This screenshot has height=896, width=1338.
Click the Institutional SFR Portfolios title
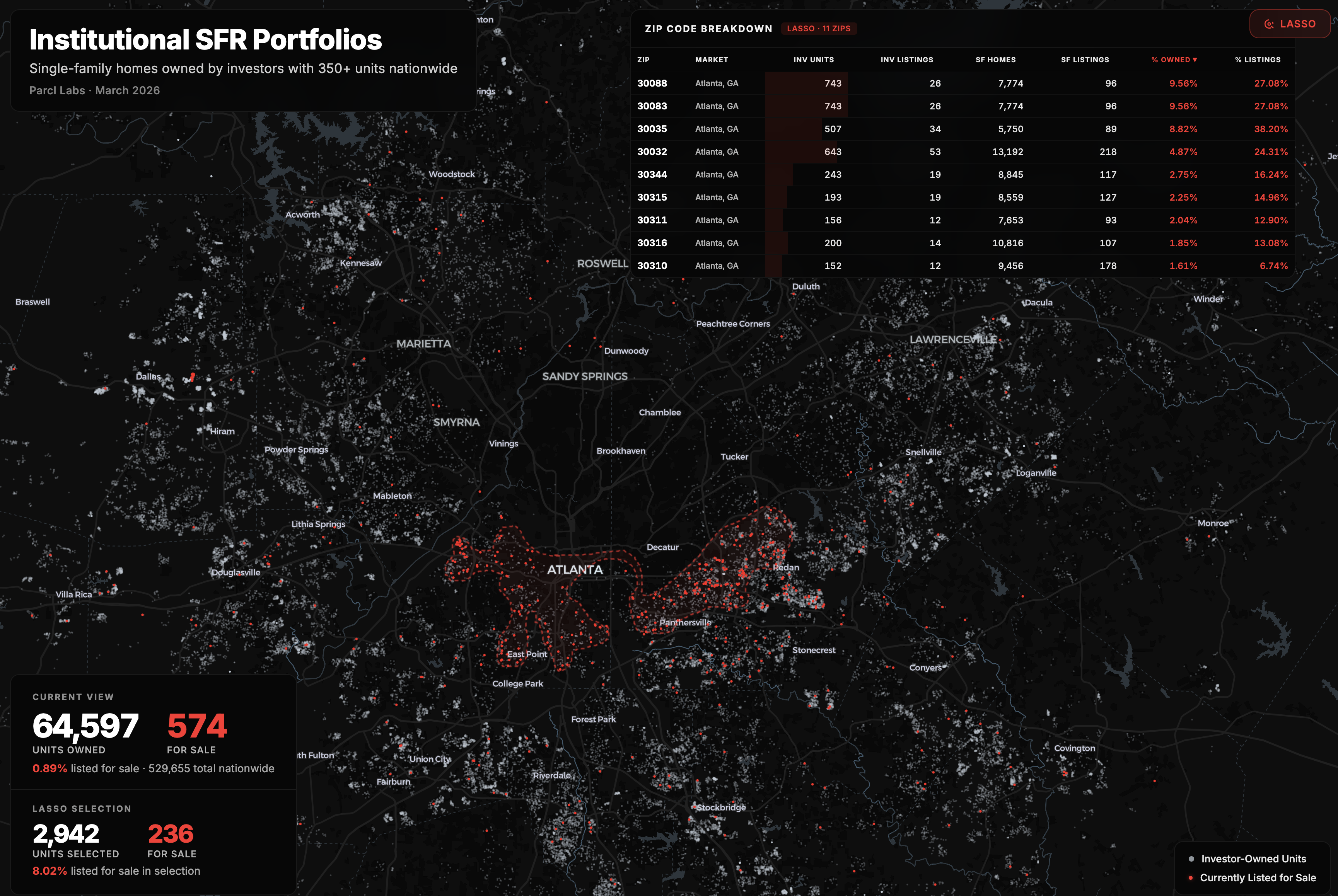tap(206, 39)
